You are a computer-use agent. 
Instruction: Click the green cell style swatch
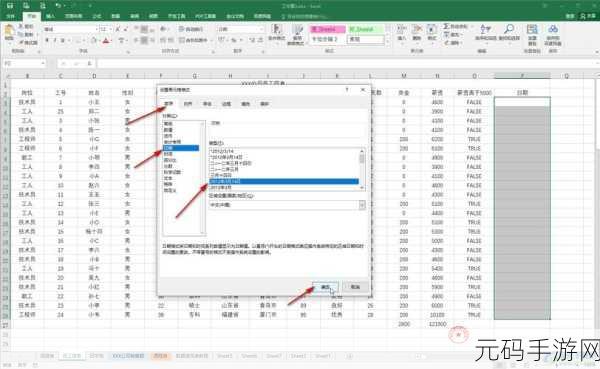(x=365, y=29)
